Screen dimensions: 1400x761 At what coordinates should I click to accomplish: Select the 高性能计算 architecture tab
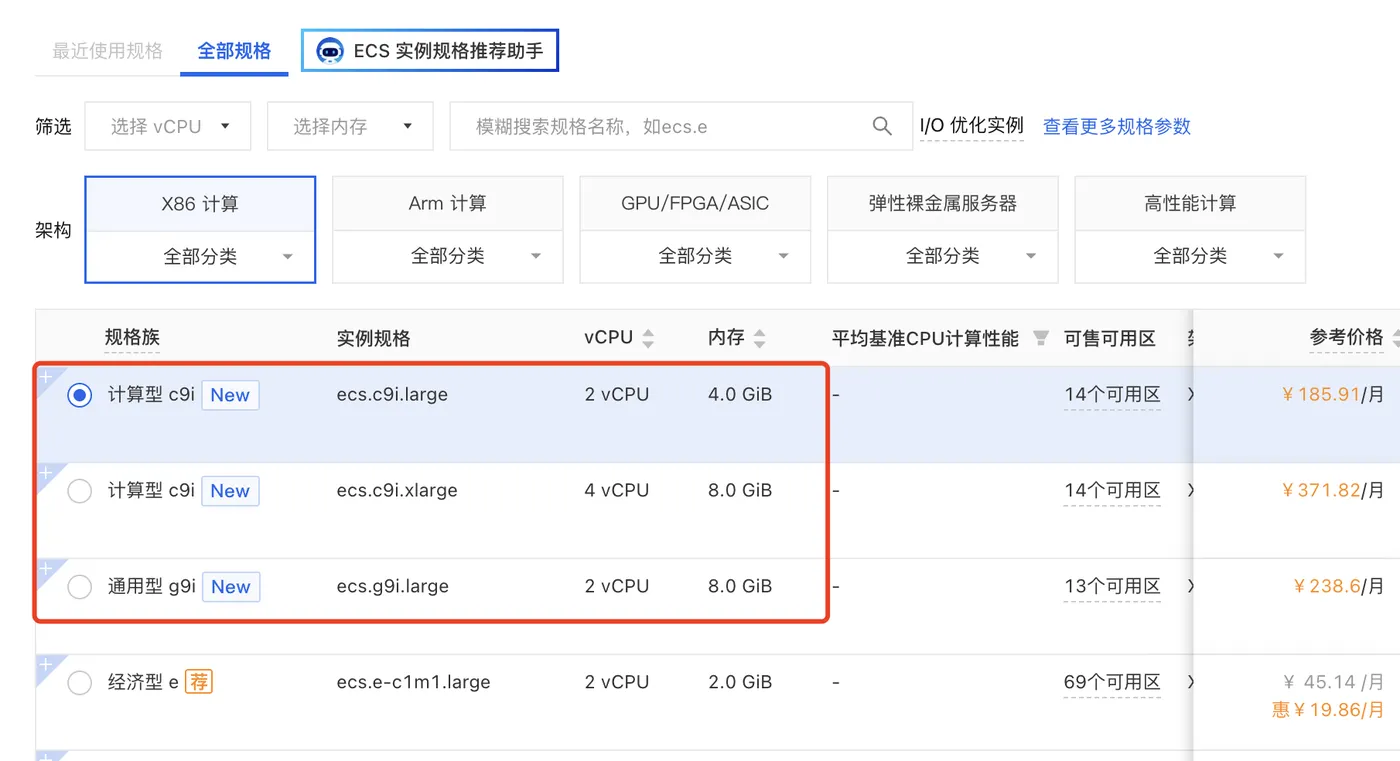1190,204
